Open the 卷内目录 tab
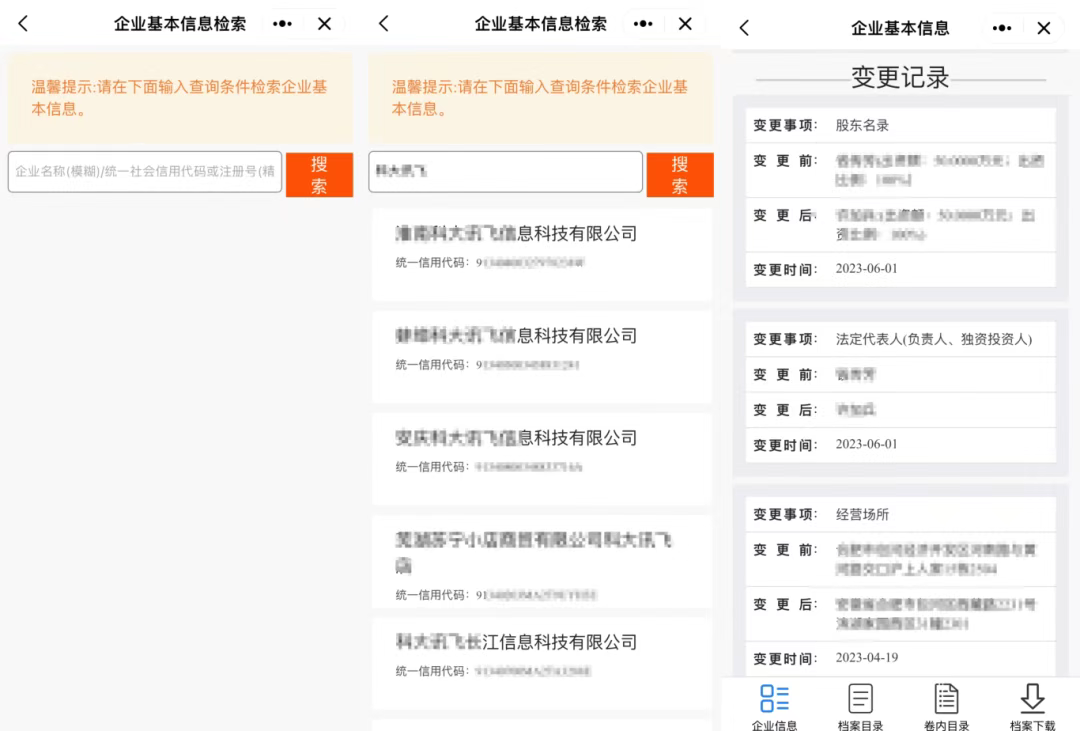 pyautogui.click(x=946, y=707)
